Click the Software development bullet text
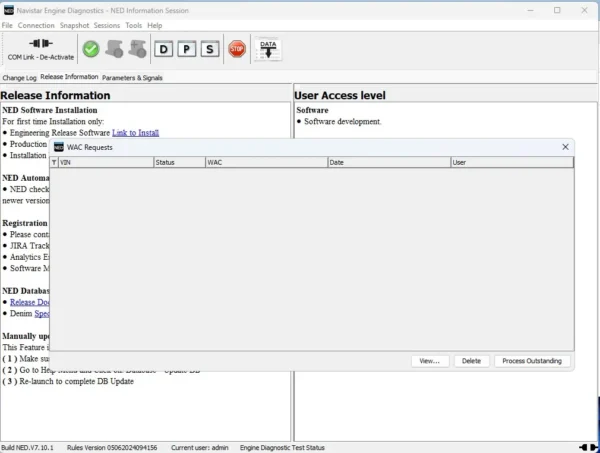Image resolution: width=600 pixels, height=453 pixels. 342,122
